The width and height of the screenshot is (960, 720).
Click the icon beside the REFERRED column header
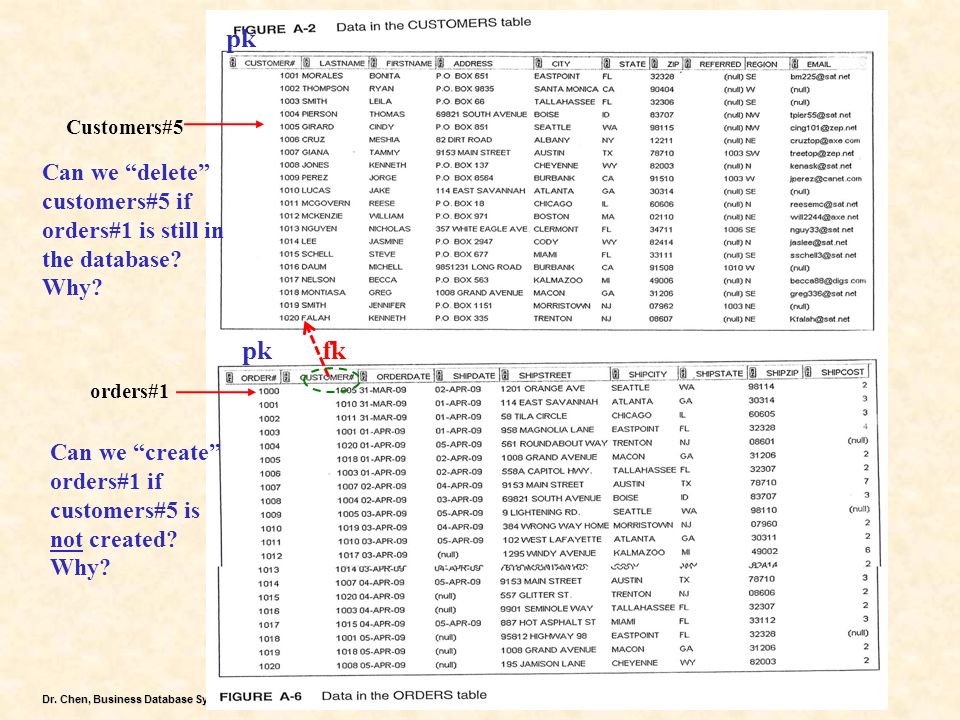687,63
